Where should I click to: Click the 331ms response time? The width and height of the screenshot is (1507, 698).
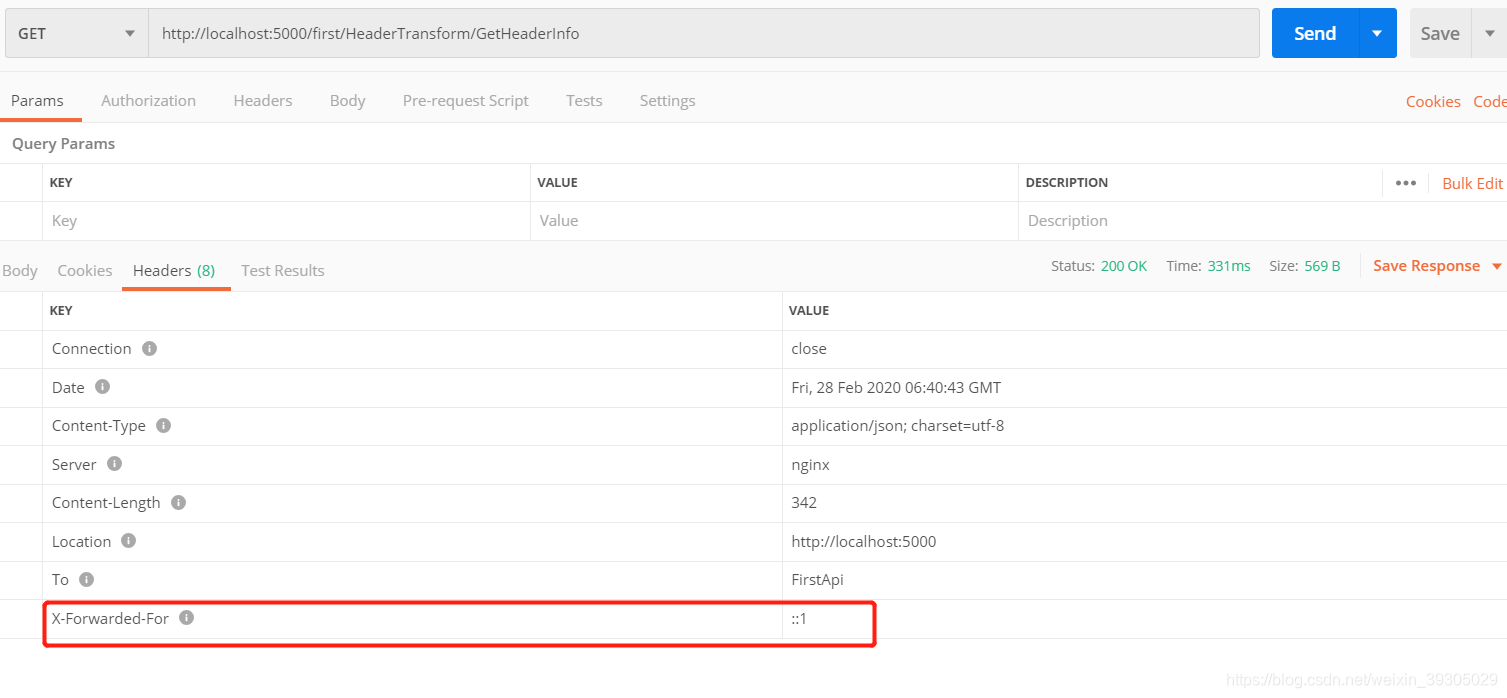pyautogui.click(x=1229, y=266)
